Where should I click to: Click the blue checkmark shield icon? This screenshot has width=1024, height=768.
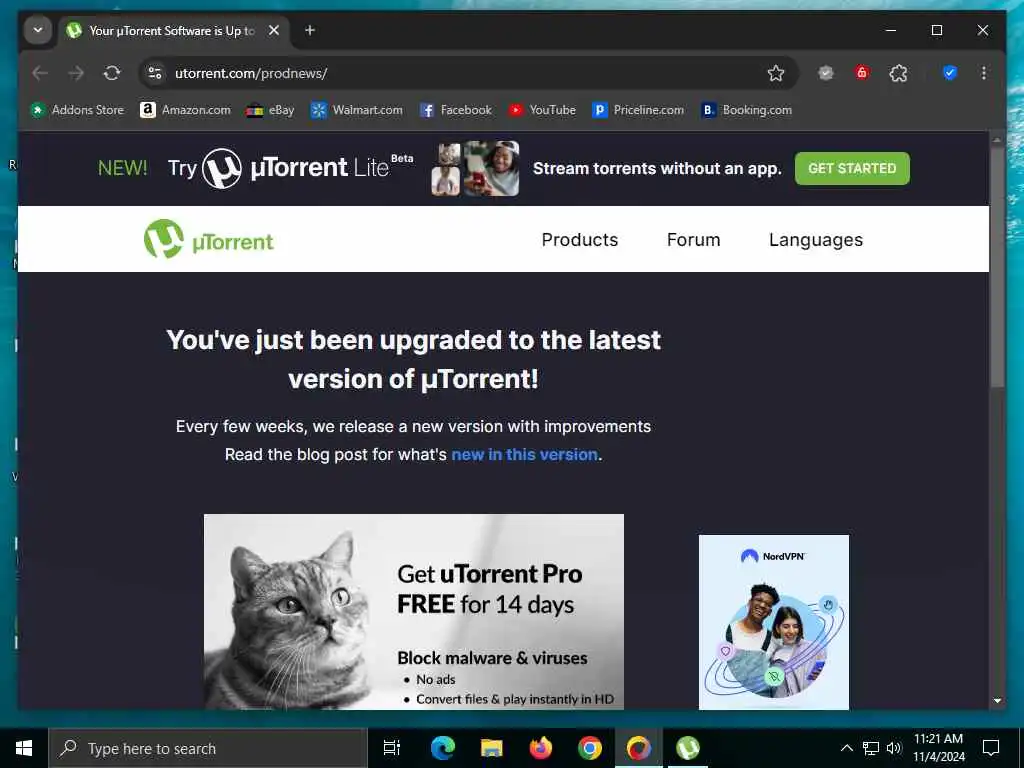coord(950,73)
